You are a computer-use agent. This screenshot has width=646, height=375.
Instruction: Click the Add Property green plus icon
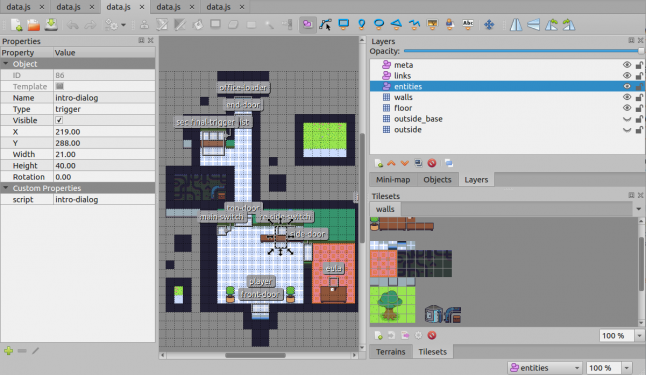click(x=8, y=351)
